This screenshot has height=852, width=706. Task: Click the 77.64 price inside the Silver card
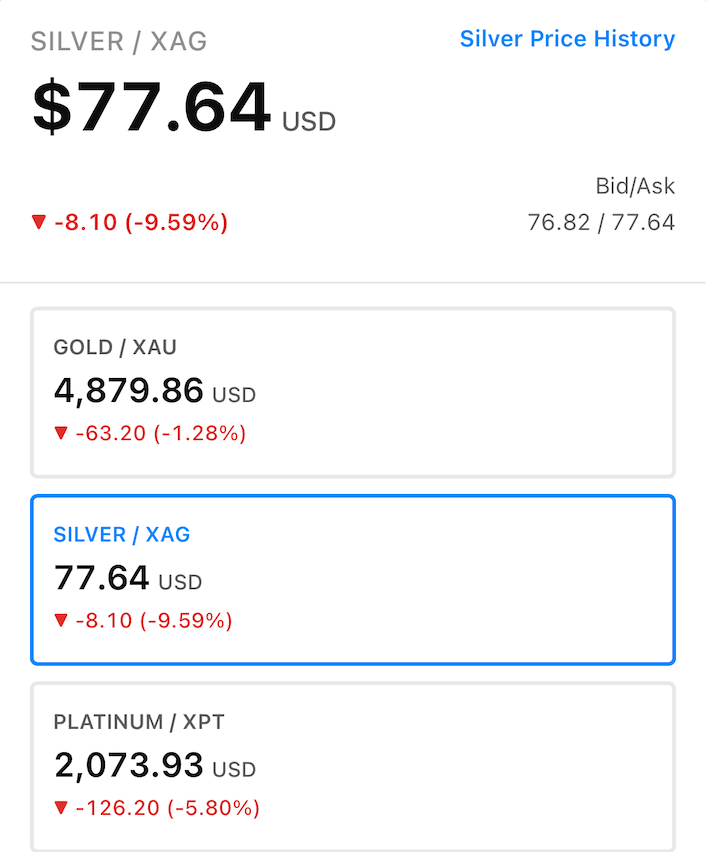point(102,577)
